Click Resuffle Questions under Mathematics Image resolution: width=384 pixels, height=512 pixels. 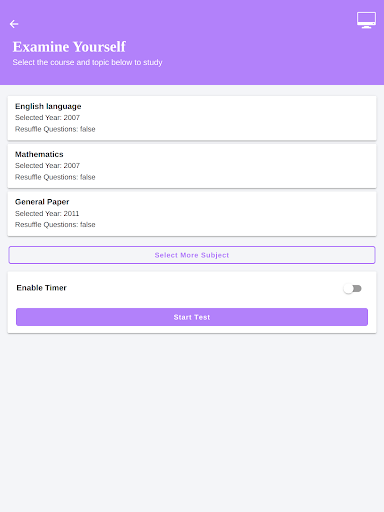[55, 177]
